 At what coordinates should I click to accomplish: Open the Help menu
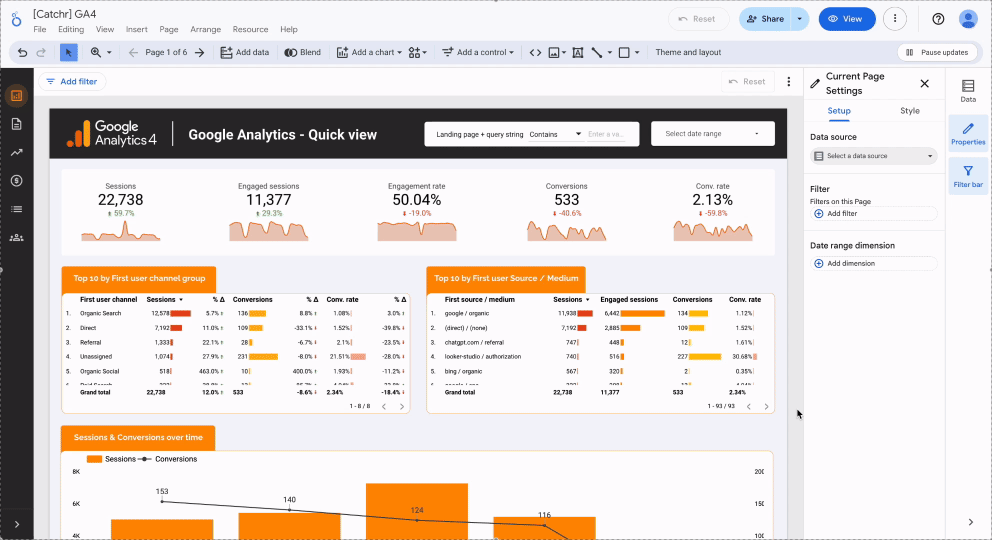(x=288, y=29)
